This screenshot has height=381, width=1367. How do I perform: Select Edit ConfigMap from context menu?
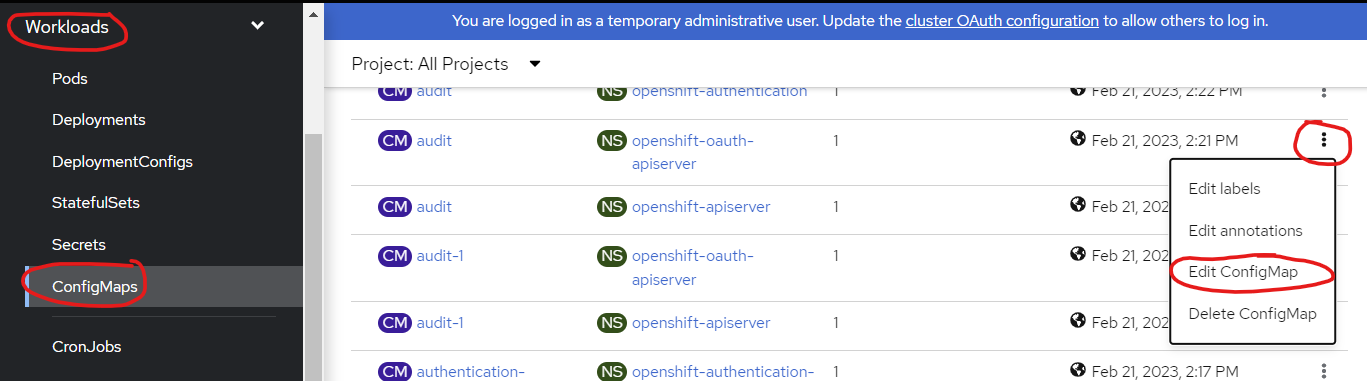tap(1243, 272)
